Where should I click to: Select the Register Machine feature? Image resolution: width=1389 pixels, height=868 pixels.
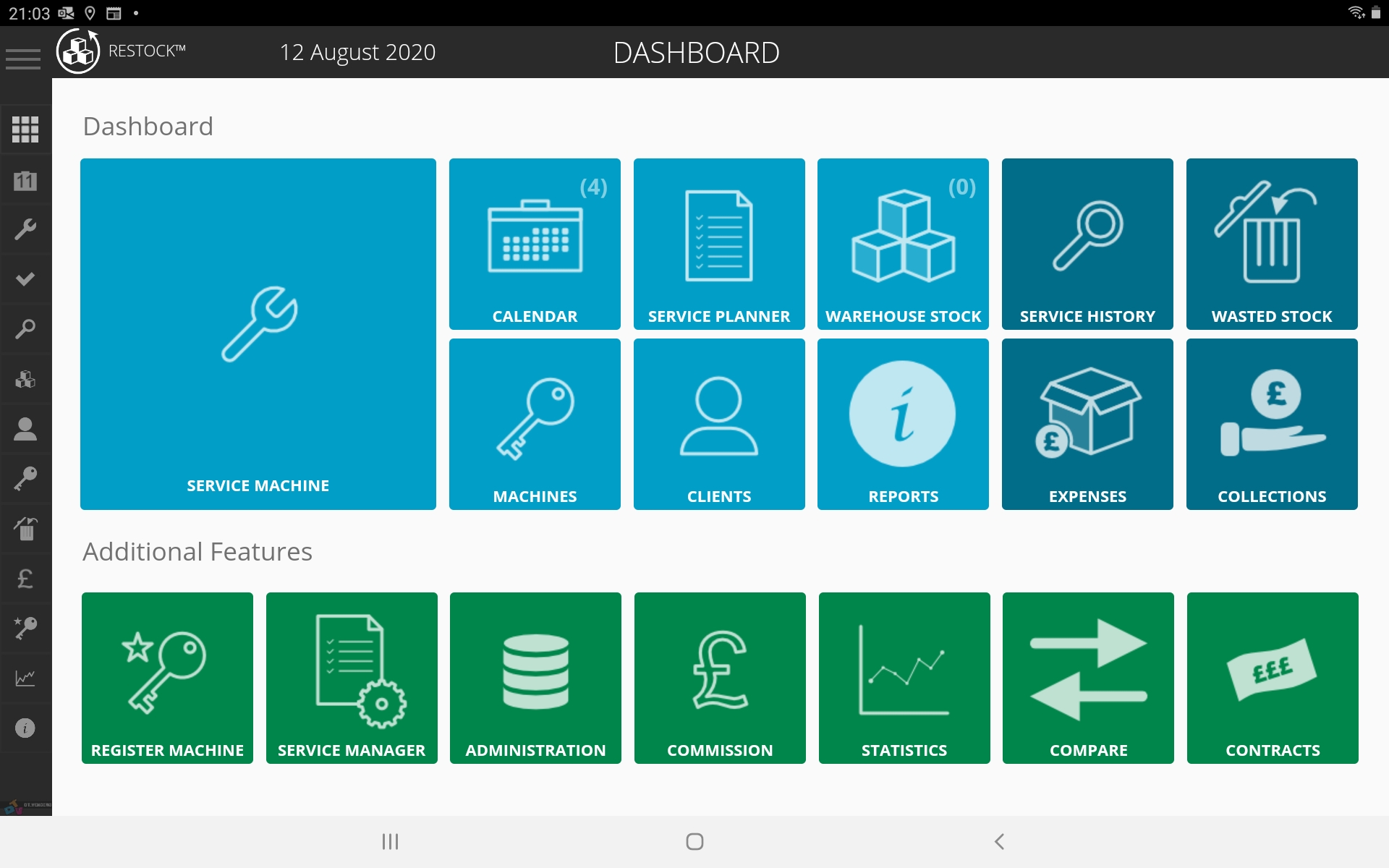click(x=167, y=678)
